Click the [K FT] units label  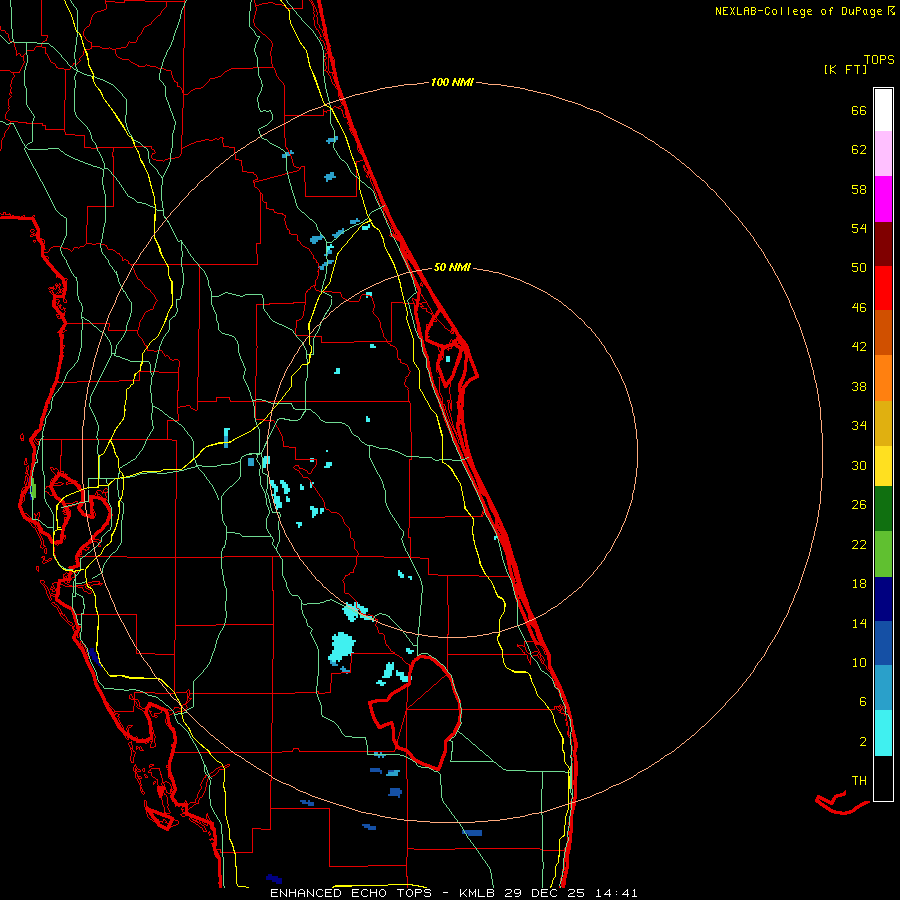pos(845,69)
